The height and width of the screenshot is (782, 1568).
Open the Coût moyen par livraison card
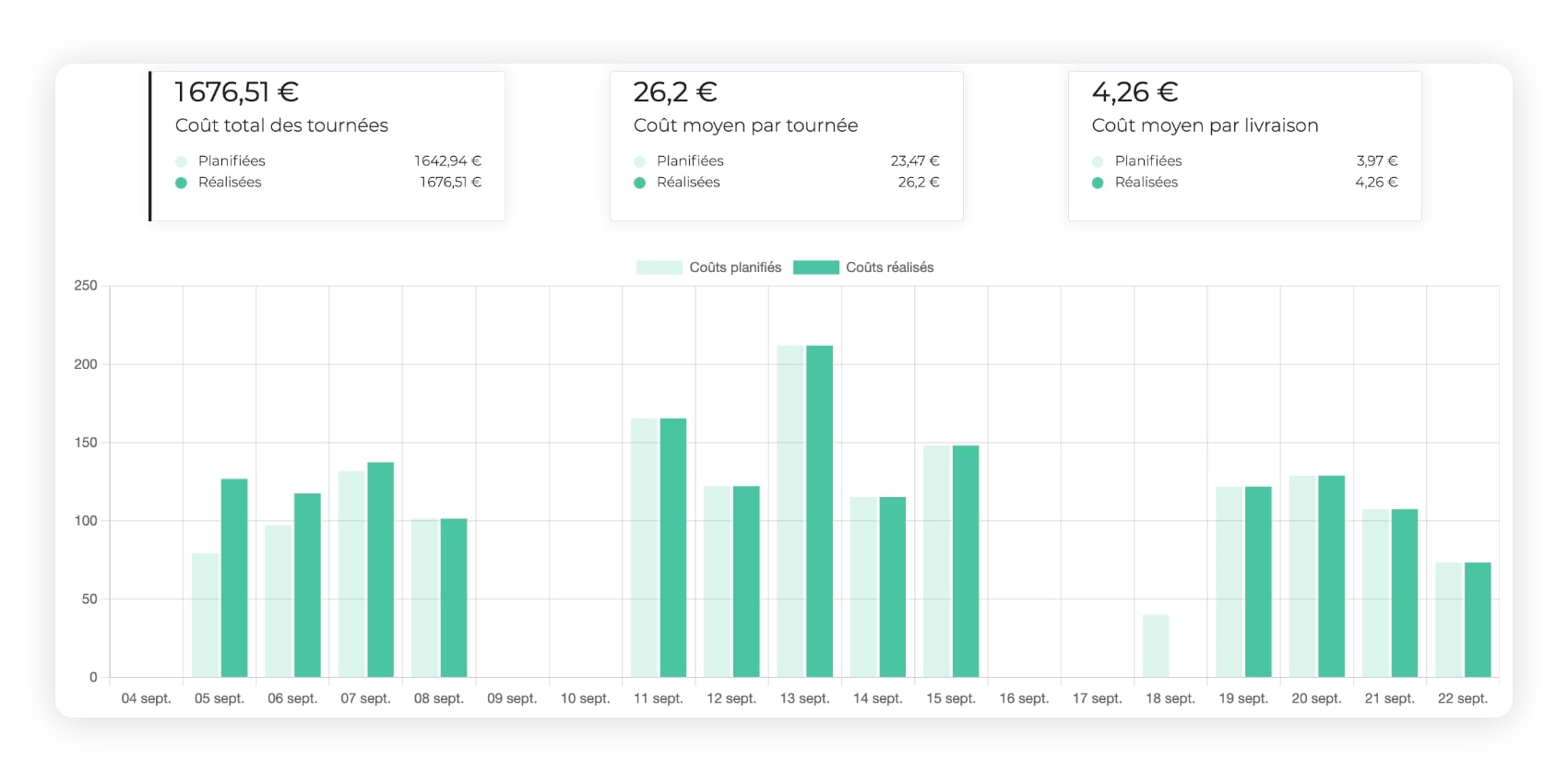tap(1244, 146)
